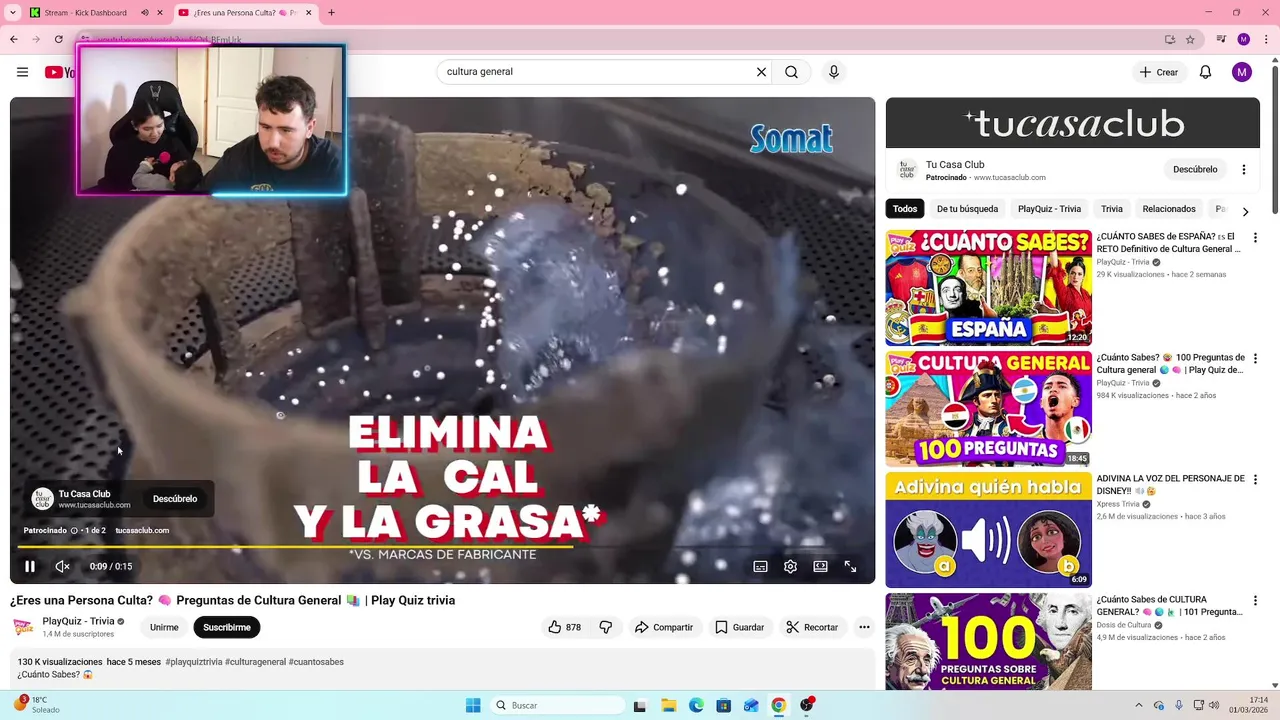1280x720 pixels.
Task: Like the video with 878 likes
Action: 564,627
